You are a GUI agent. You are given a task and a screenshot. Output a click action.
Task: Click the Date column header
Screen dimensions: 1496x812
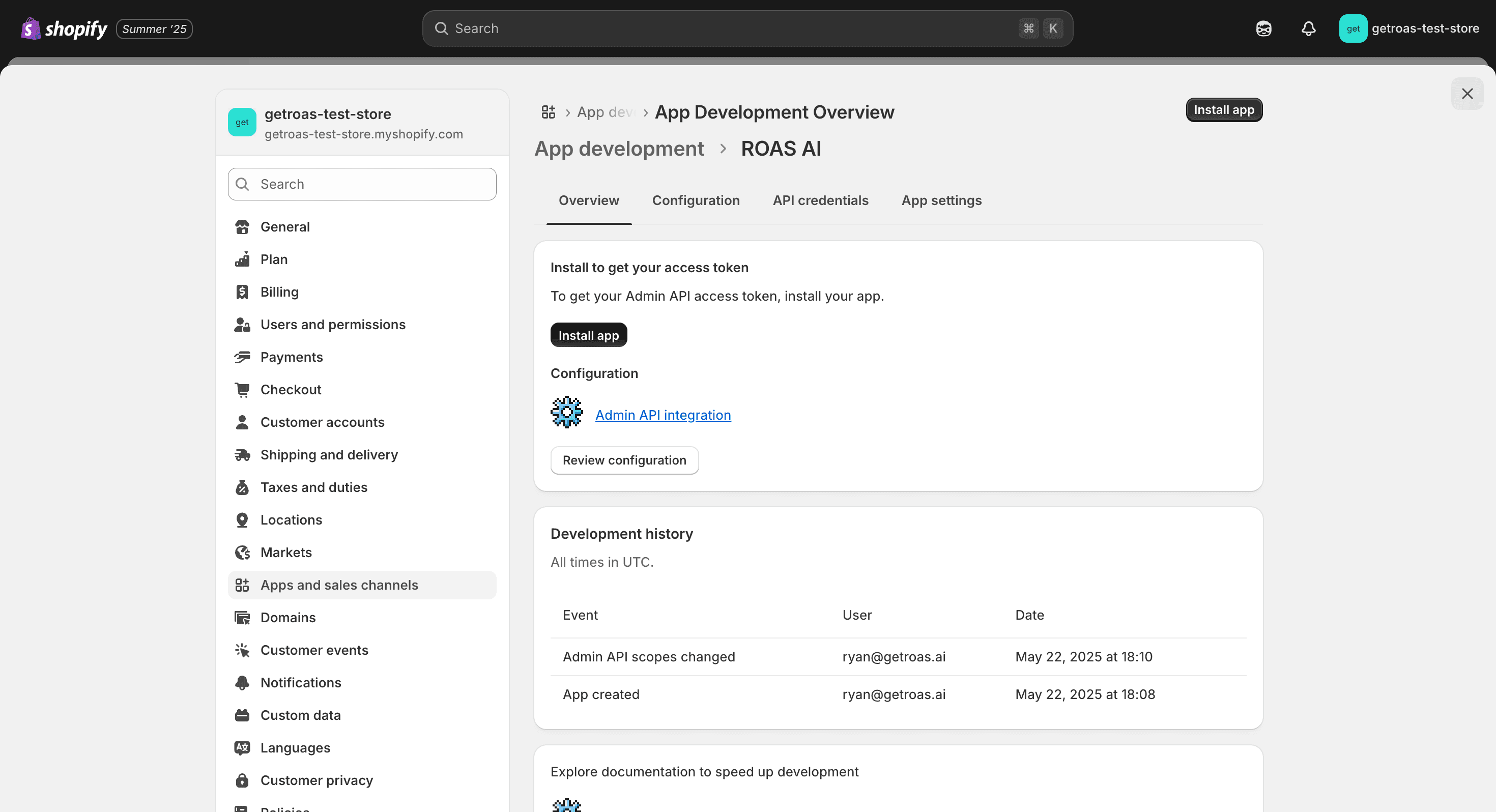1029,615
